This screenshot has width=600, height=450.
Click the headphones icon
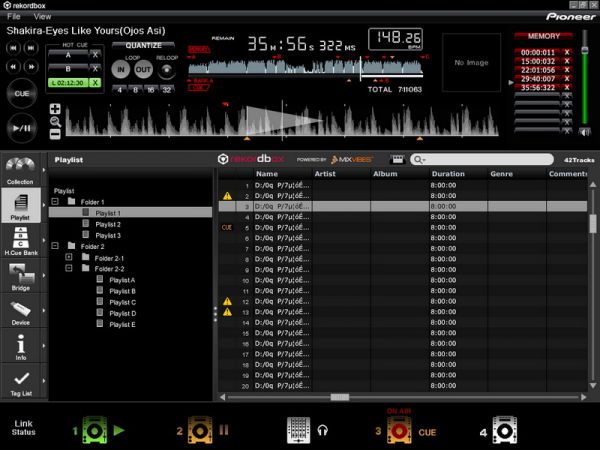tap(323, 431)
